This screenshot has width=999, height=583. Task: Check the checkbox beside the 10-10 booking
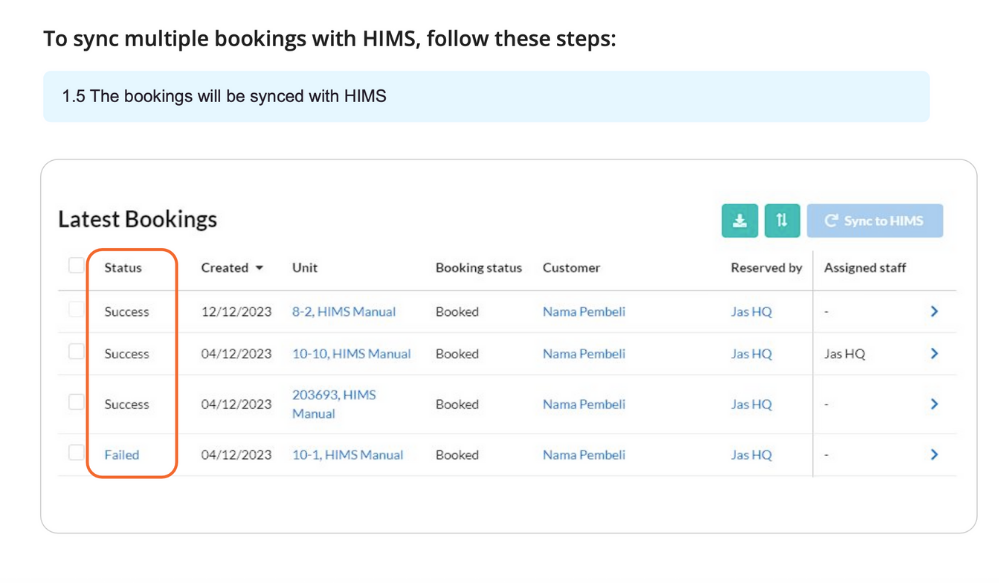75,353
